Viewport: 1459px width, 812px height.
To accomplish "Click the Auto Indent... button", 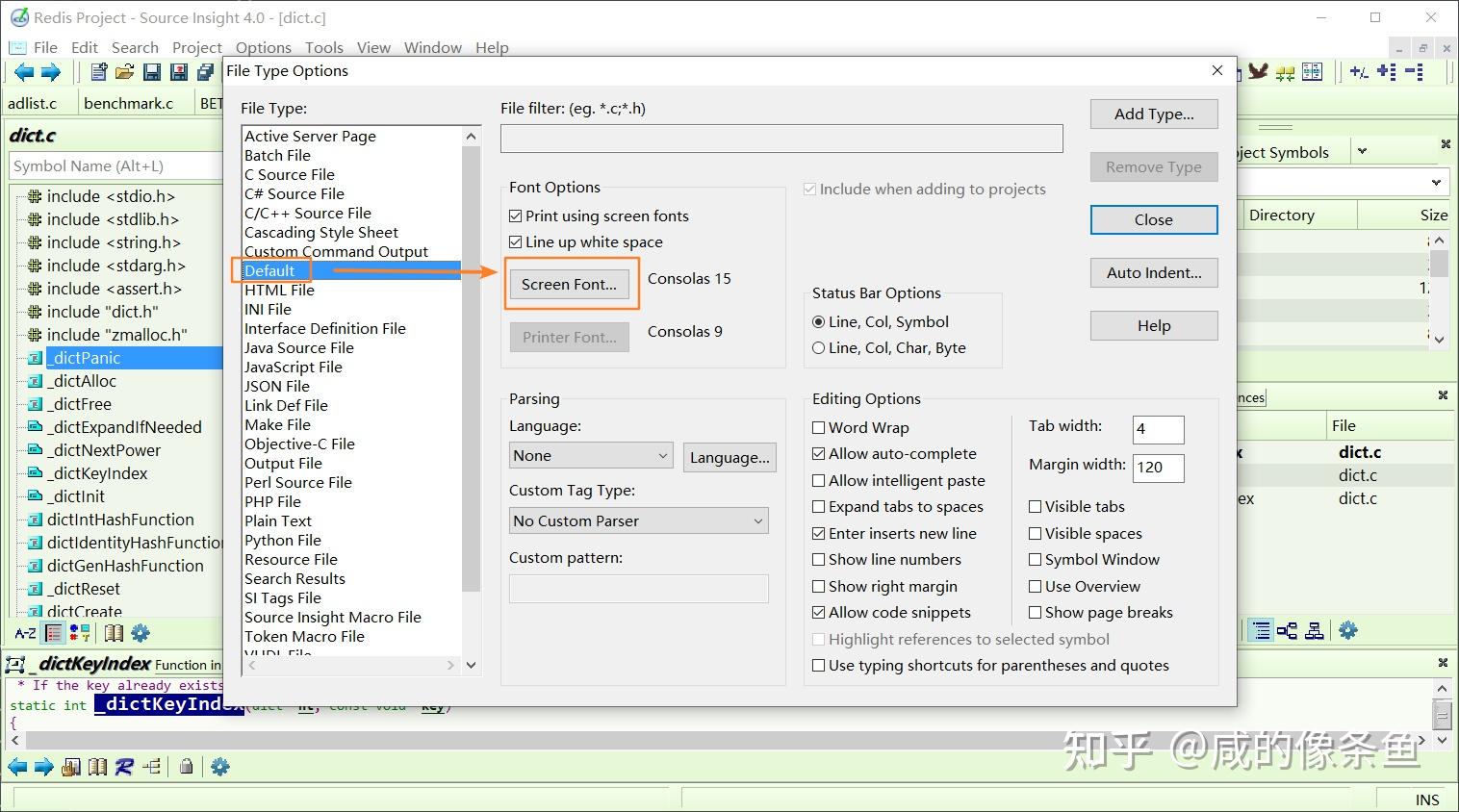I will click(1154, 272).
